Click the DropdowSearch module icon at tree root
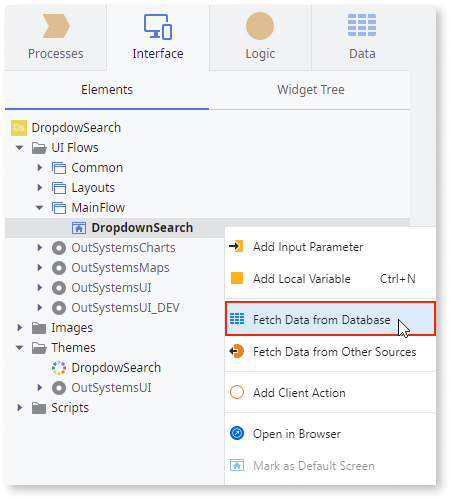The height and width of the screenshot is (500, 451). click(x=19, y=128)
